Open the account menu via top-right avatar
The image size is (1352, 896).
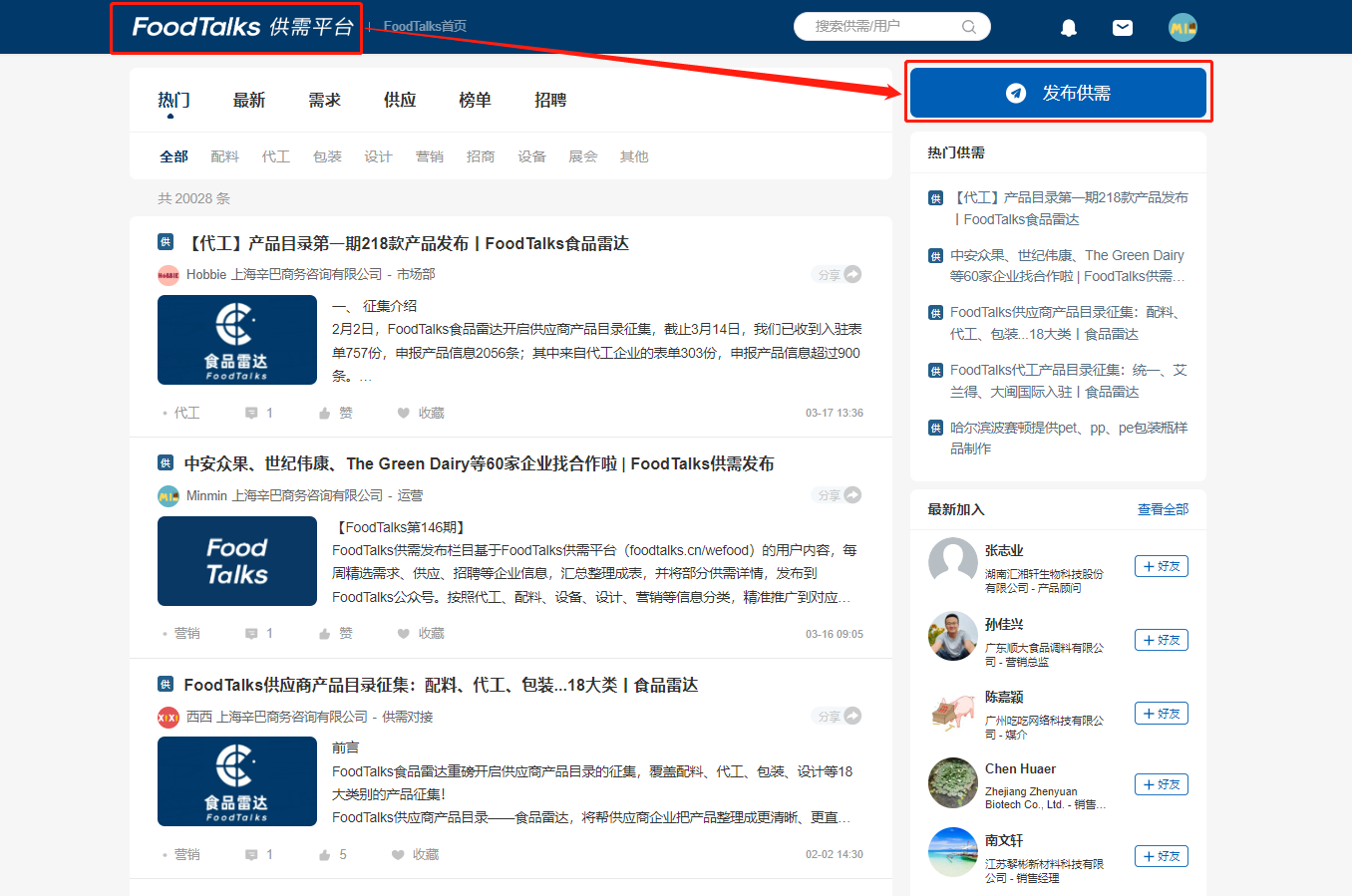1183,27
